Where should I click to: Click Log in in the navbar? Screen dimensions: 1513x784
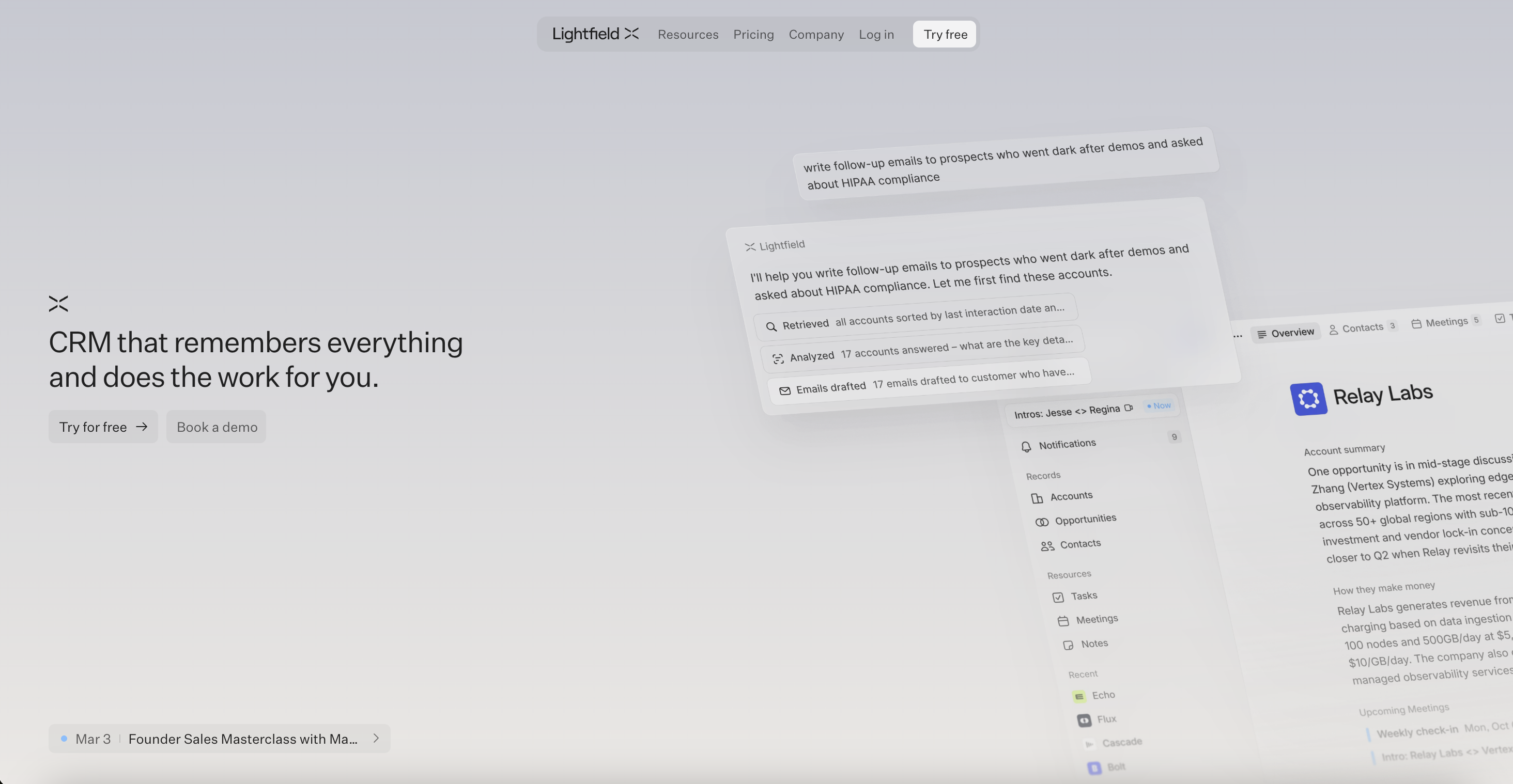[x=876, y=34]
